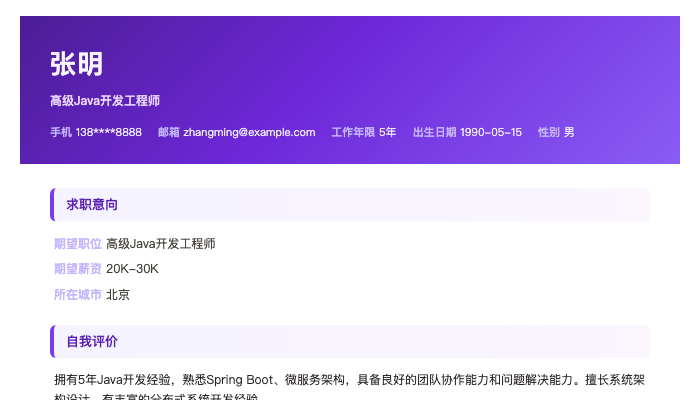Click the 求职意向 section heading
The image size is (700, 400).
[x=92, y=205]
